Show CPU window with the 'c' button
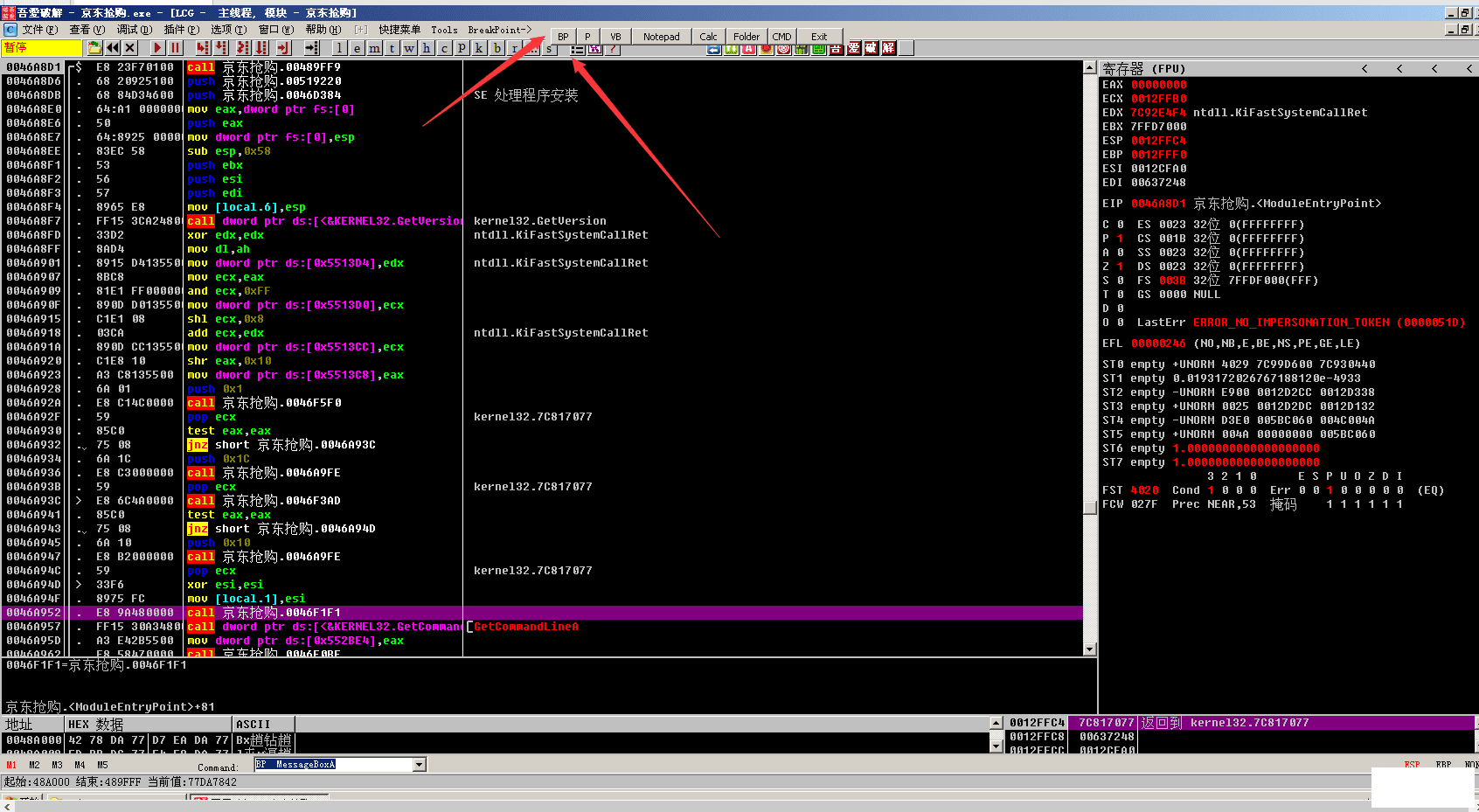Image resolution: width=1479 pixels, height=812 pixels. click(444, 48)
